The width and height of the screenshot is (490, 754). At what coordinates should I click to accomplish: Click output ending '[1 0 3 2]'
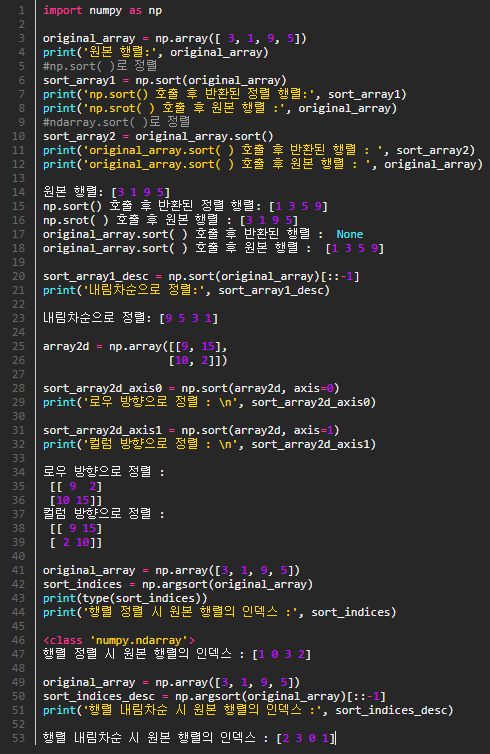(x=176, y=654)
